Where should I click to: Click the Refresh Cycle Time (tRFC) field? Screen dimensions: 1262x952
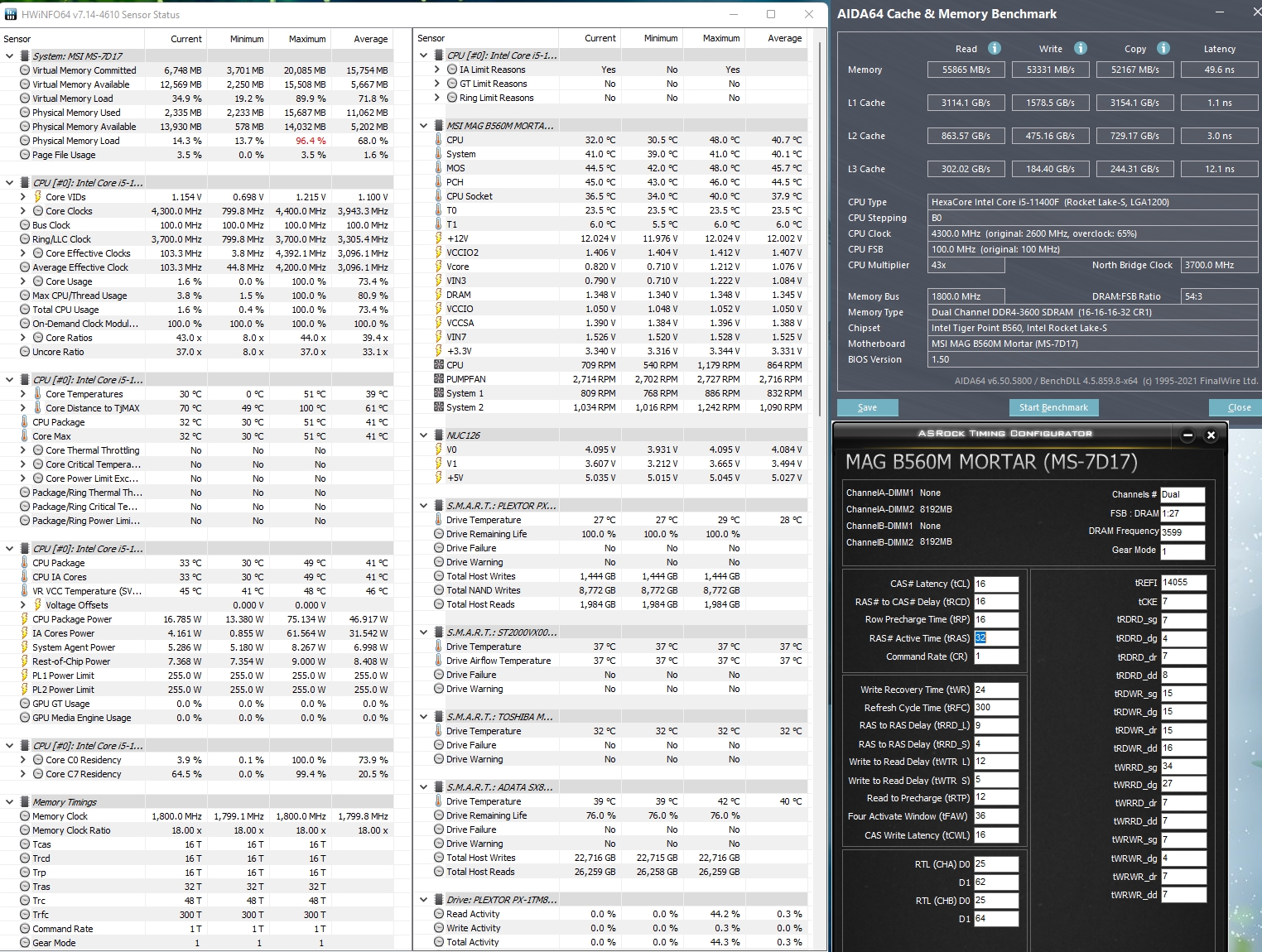(995, 708)
